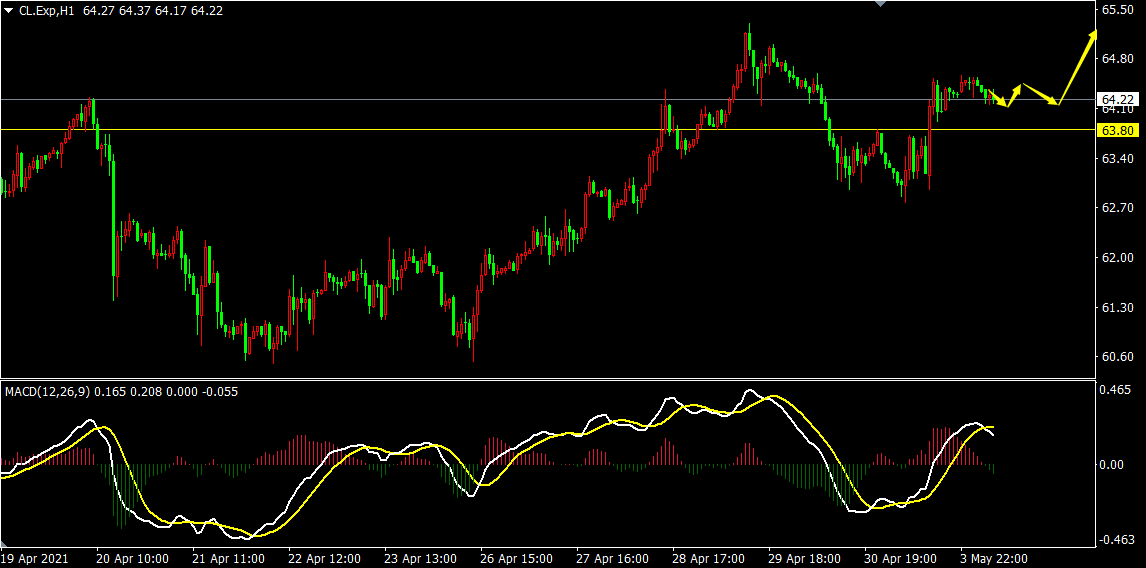Open the chart menu triangle beside CL.Exp,H1
The image size is (1146, 568).
coord(8,11)
